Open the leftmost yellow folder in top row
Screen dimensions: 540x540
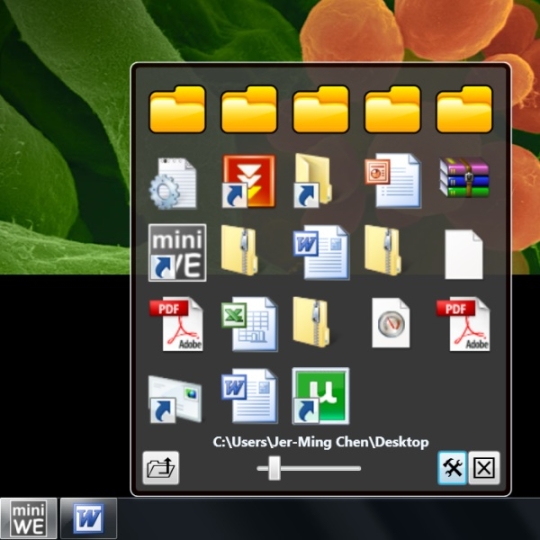177,110
